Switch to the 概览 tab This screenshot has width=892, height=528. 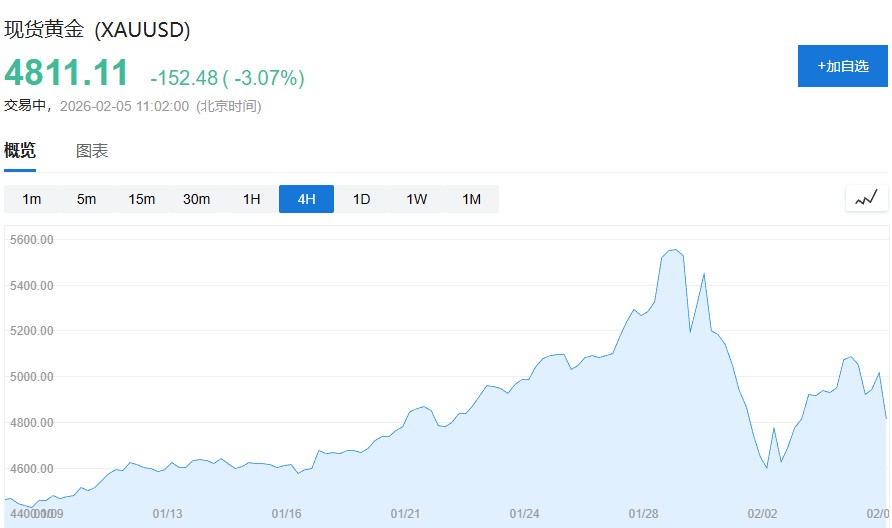20,151
